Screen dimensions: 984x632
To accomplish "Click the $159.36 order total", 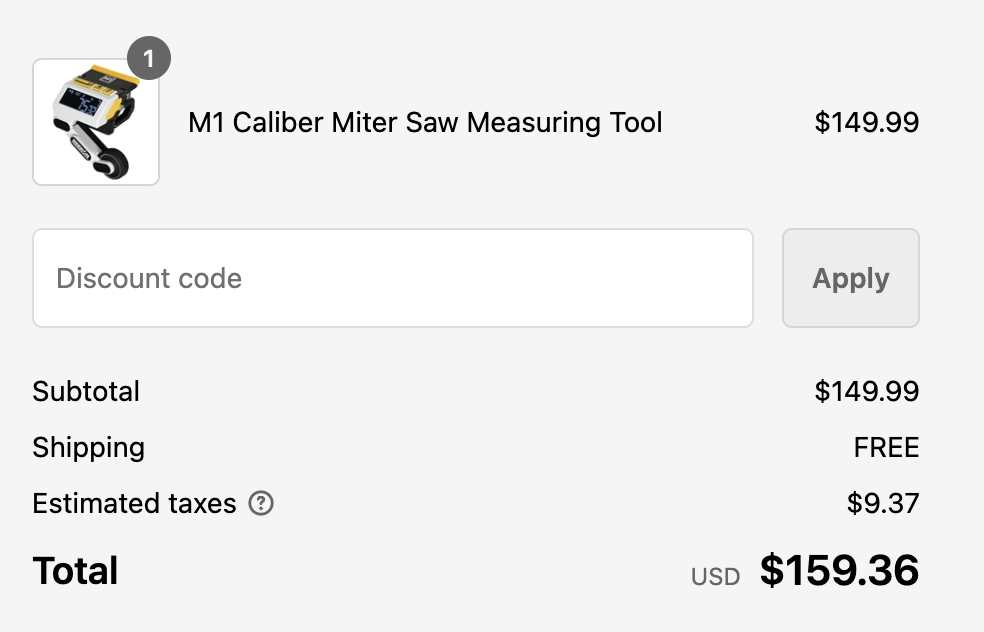I will 839,571.
